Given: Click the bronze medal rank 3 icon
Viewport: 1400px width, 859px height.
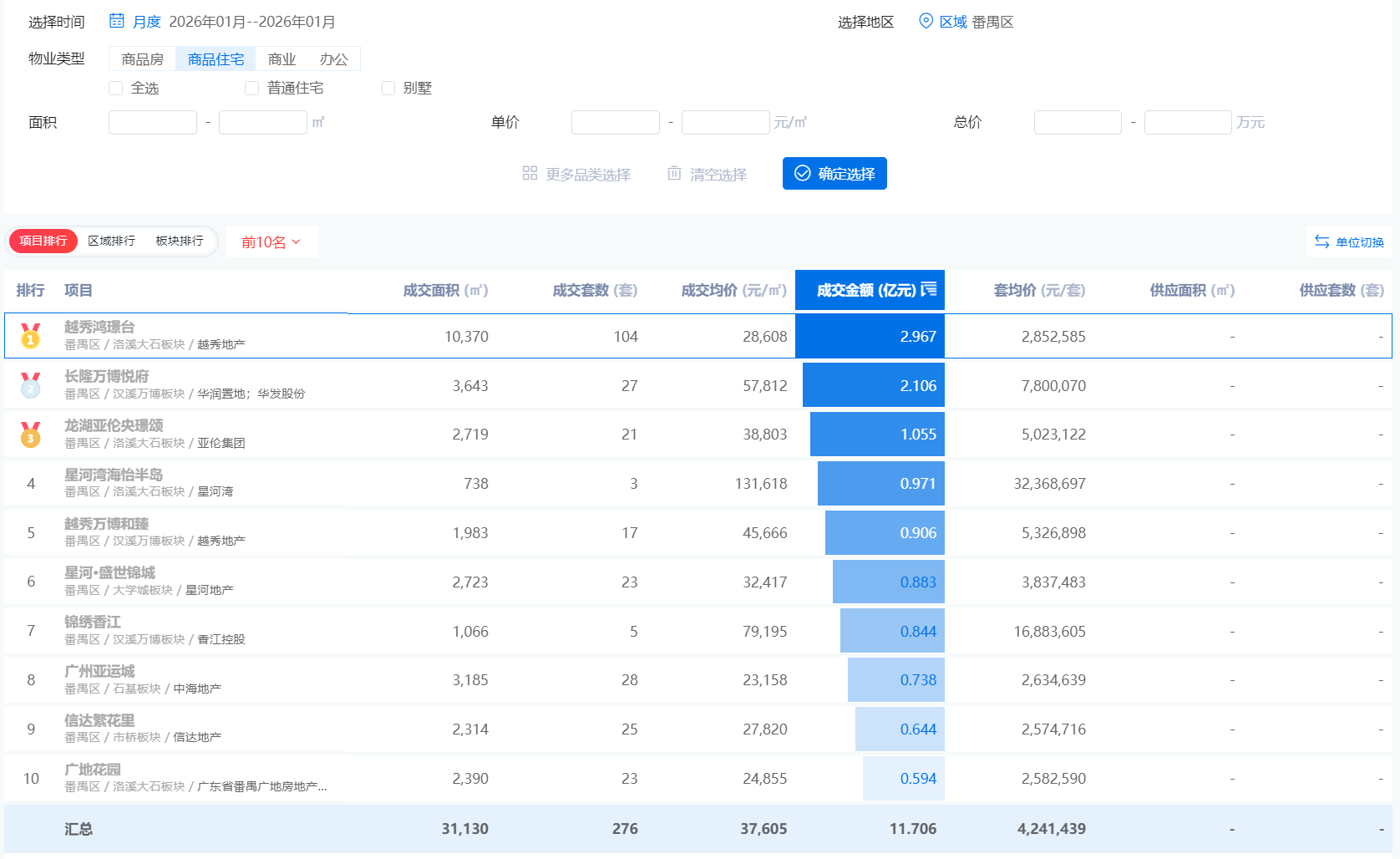Looking at the screenshot, I should coord(31,435).
